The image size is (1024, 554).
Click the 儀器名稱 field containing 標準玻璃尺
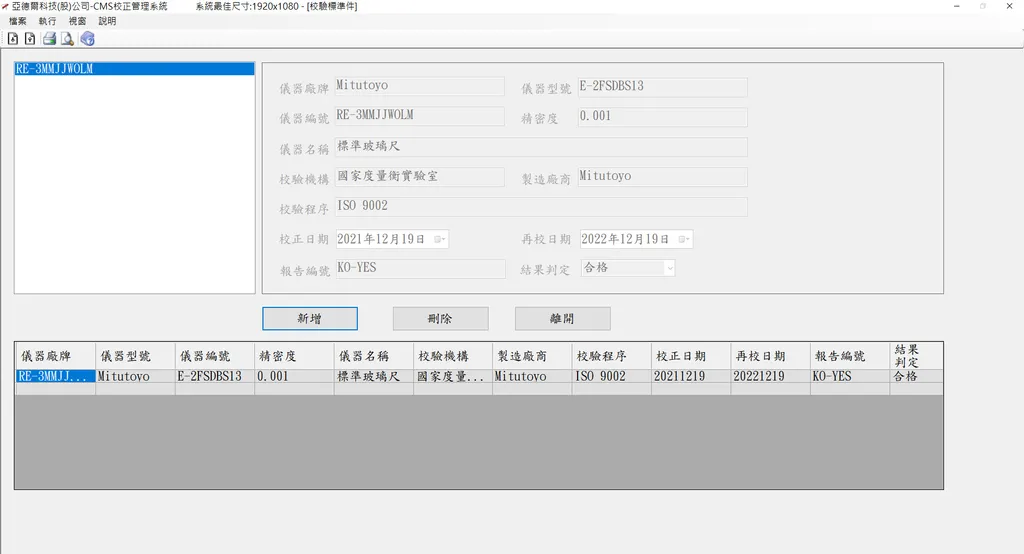point(541,147)
